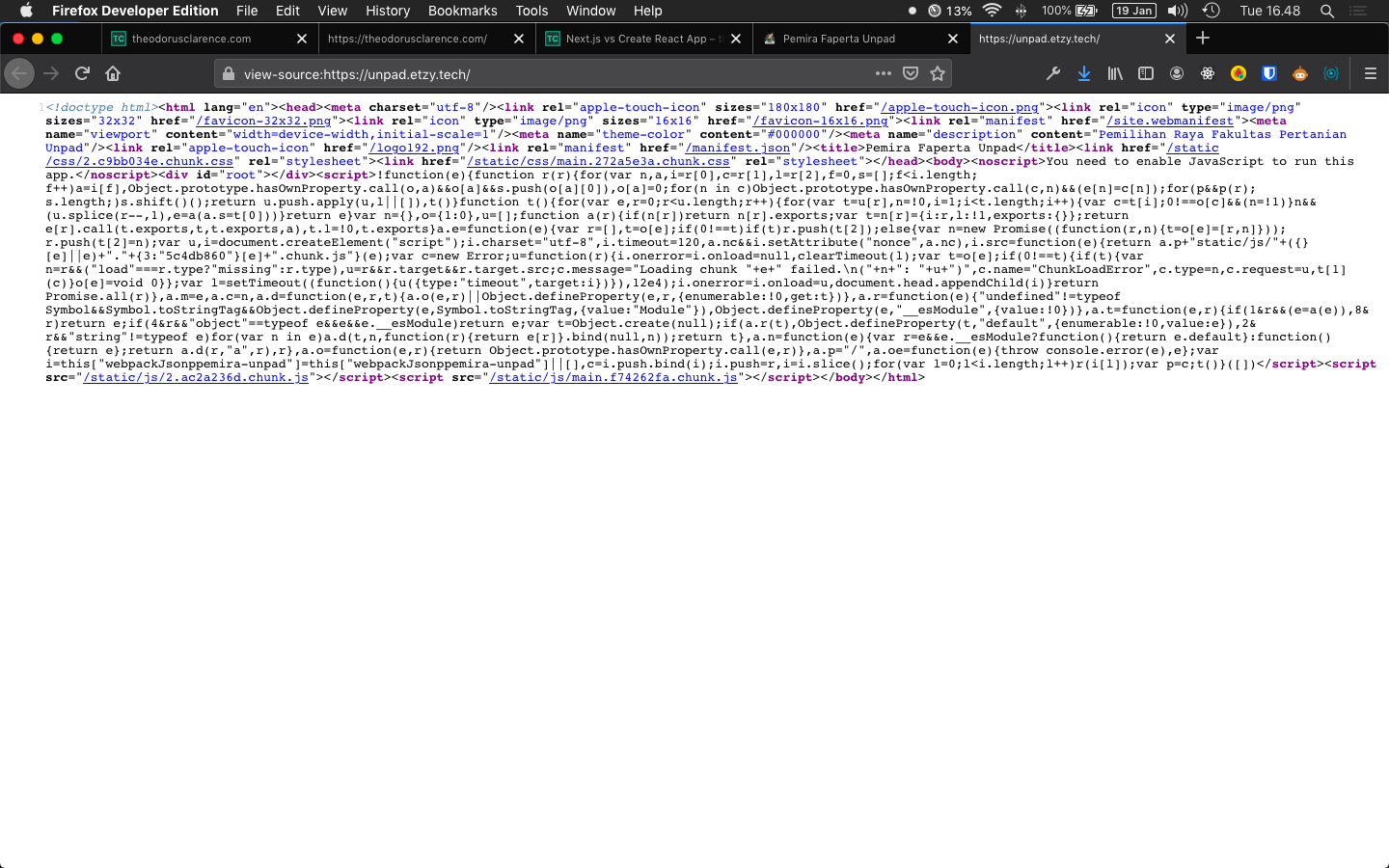Click the lock site-info icon in the URL bar
Viewport: 1389px width, 868px height.
click(229, 73)
